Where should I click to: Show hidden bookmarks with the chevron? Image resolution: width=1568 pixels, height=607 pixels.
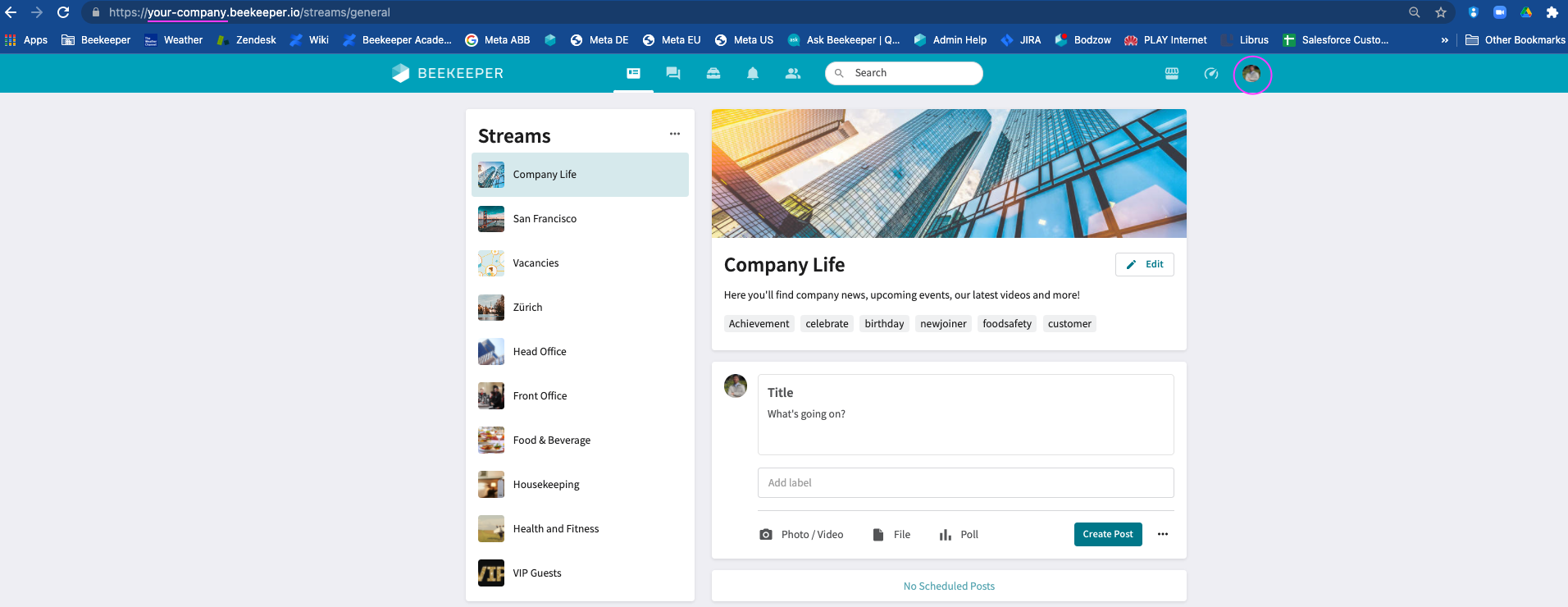(1444, 40)
